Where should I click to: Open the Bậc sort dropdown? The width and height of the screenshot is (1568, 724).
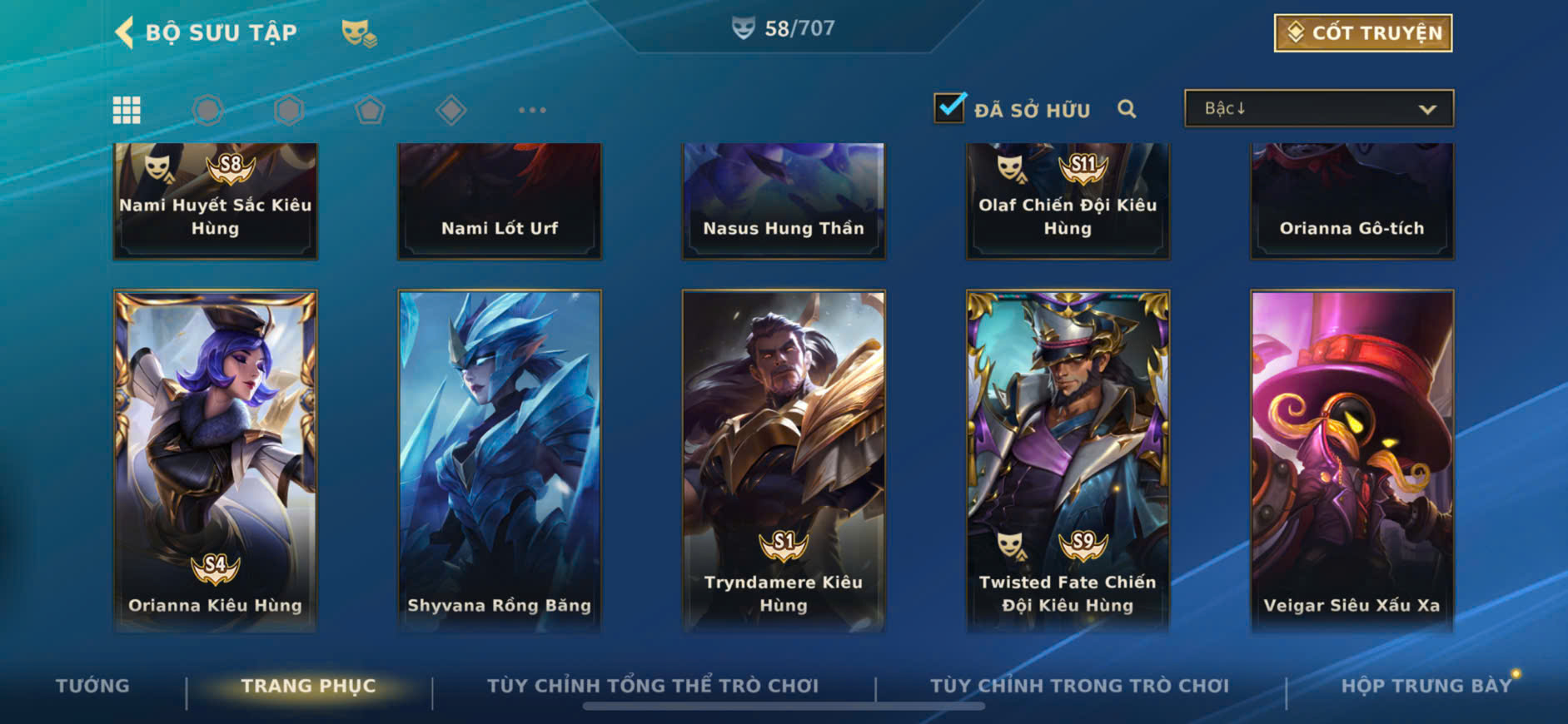coord(1319,108)
